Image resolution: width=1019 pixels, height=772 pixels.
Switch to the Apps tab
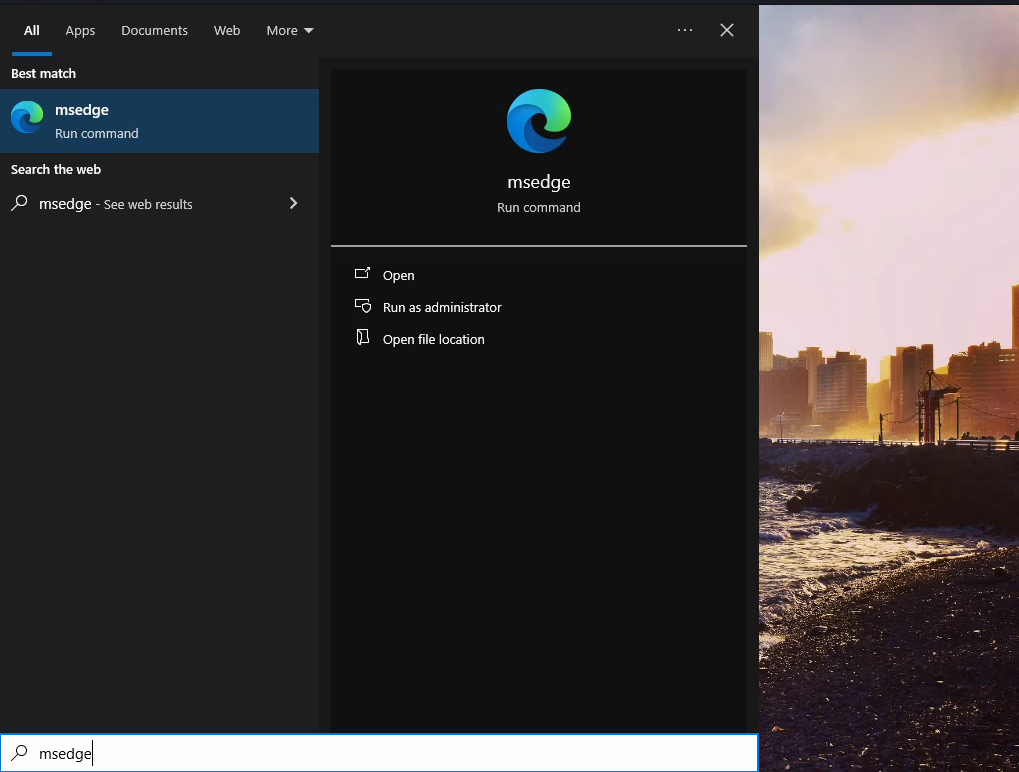coord(80,31)
